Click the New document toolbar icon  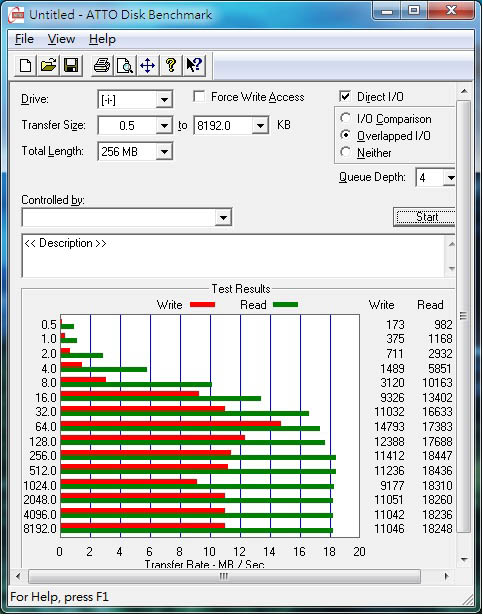26,65
